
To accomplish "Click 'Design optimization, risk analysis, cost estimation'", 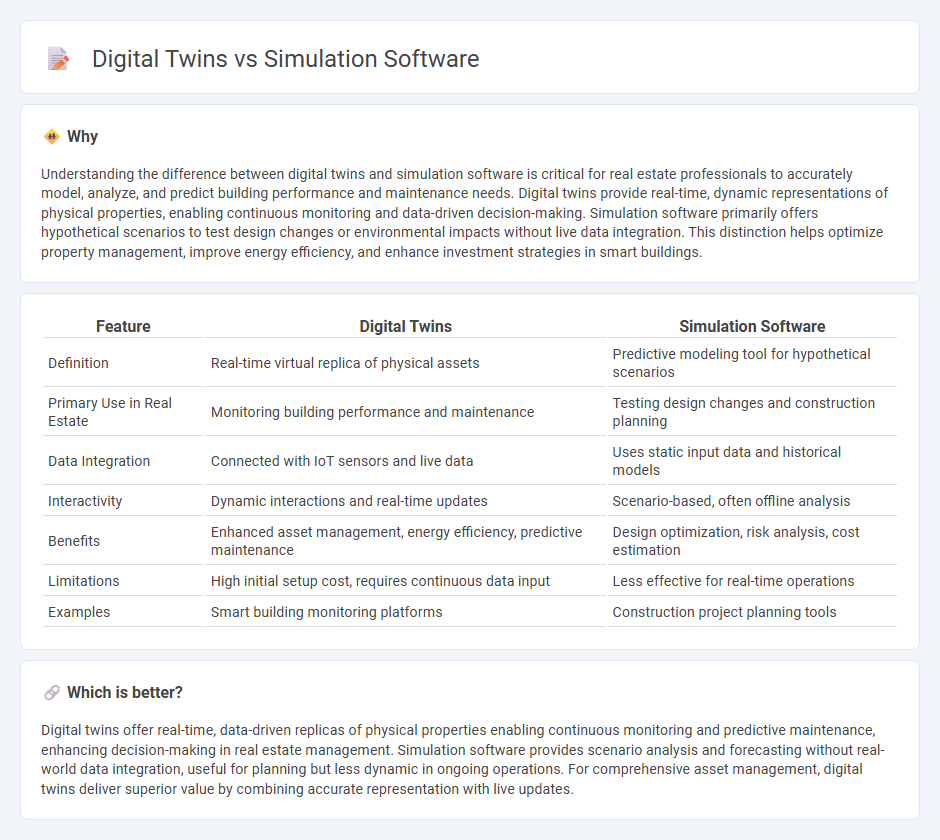I will tap(736, 541).
